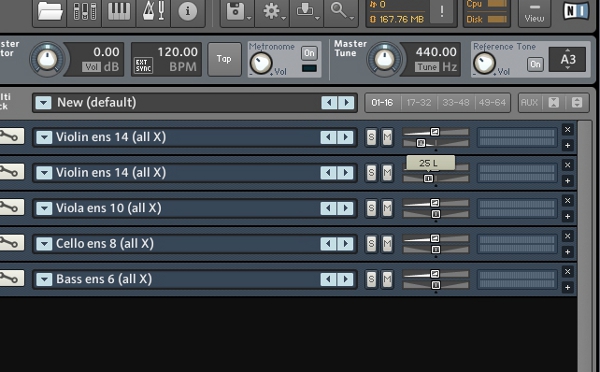Open the magnifier view size menu
The width and height of the screenshot is (600, 372).
pyautogui.click(x=341, y=11)
